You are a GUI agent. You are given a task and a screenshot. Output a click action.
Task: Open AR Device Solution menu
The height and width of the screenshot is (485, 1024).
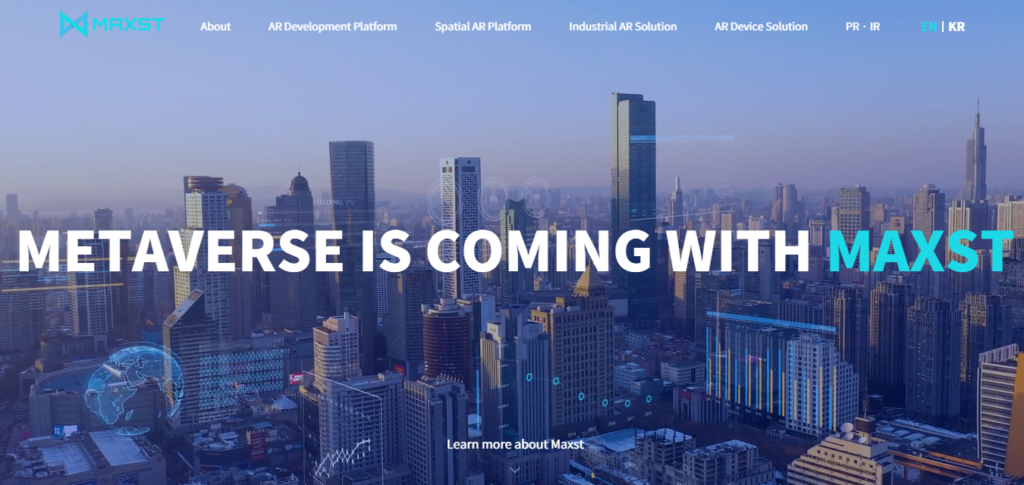pos(761,27)
